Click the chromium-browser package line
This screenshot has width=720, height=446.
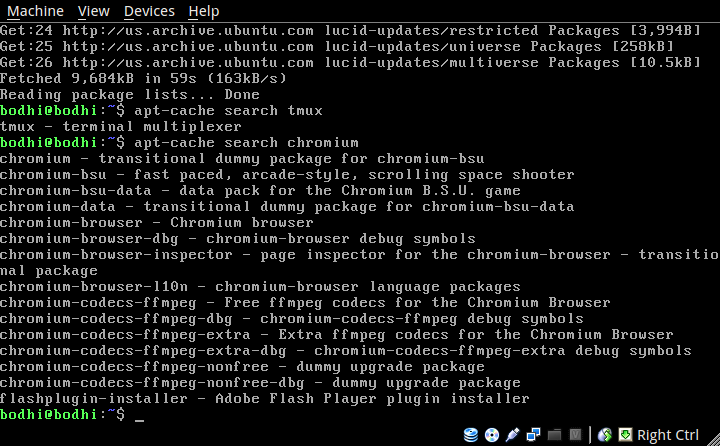click(157, 223)
